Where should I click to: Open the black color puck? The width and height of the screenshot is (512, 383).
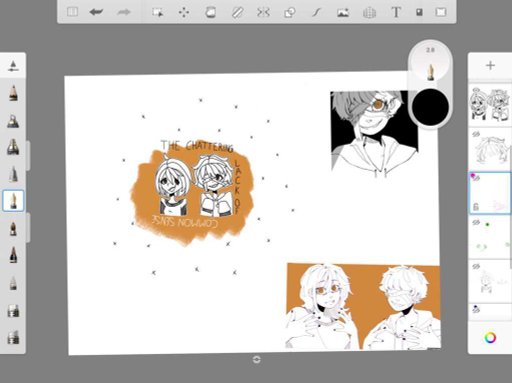coord(430,107)
